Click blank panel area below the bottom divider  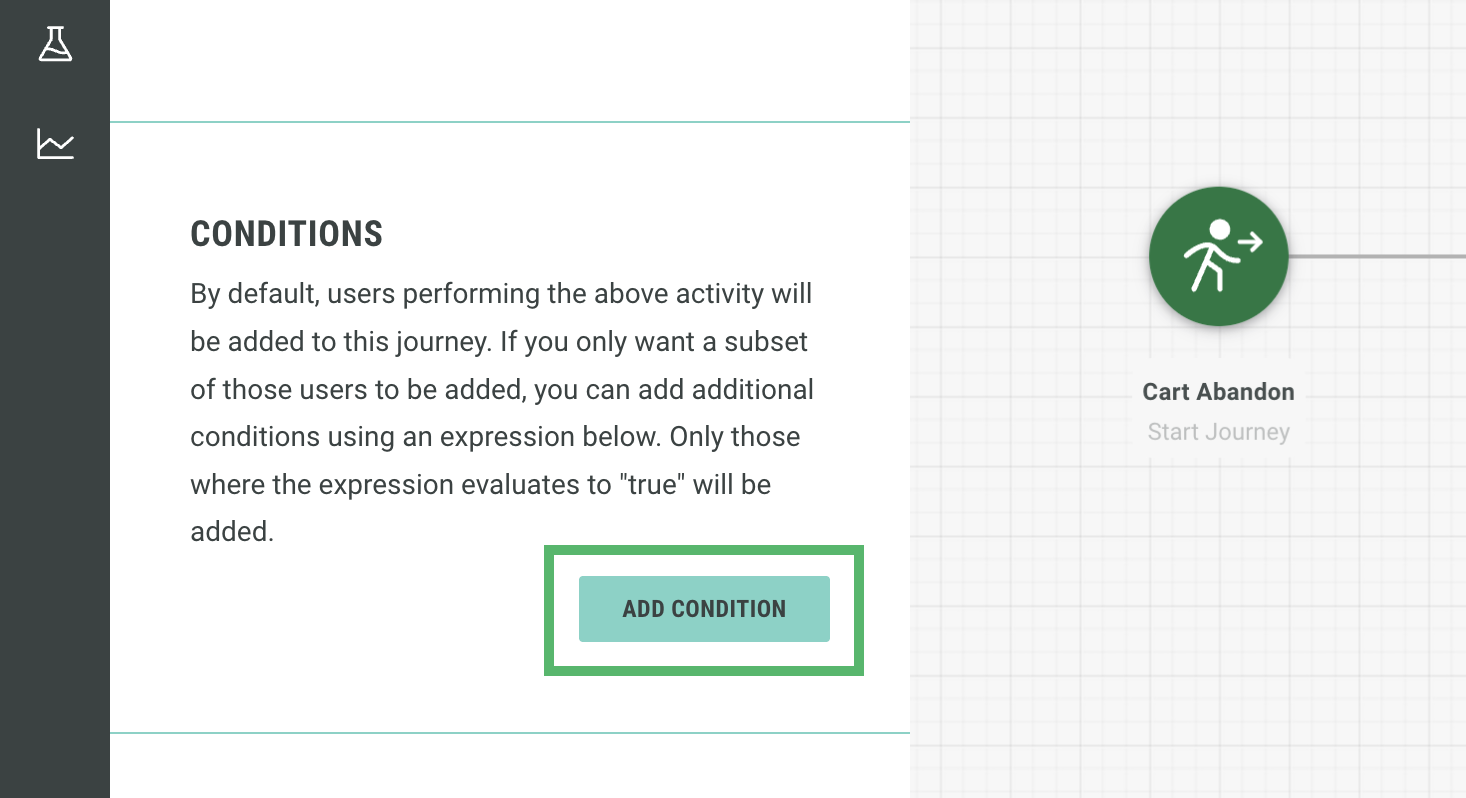pyautogui.click(x=500, y=768)
